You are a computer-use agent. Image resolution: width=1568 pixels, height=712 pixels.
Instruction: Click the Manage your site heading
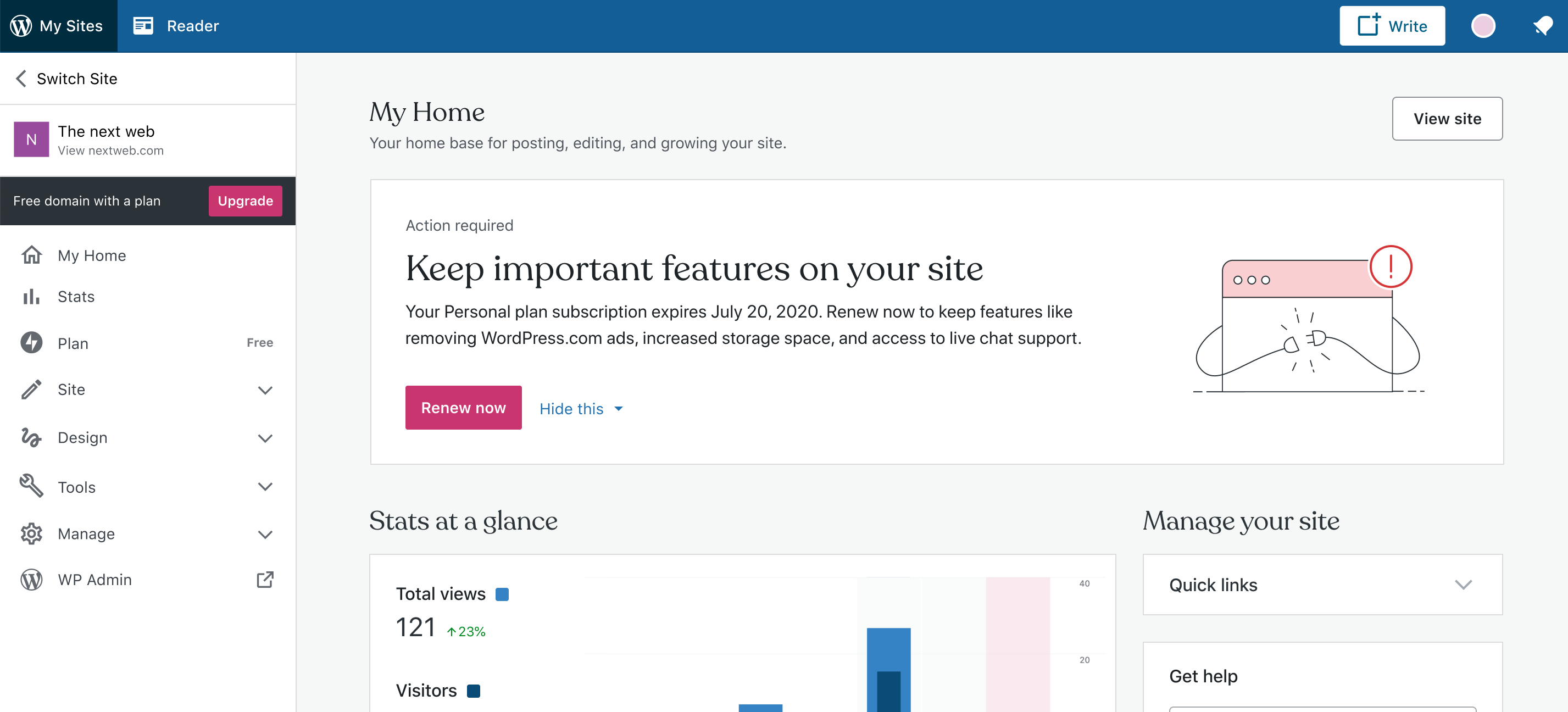coord(1241,521)
